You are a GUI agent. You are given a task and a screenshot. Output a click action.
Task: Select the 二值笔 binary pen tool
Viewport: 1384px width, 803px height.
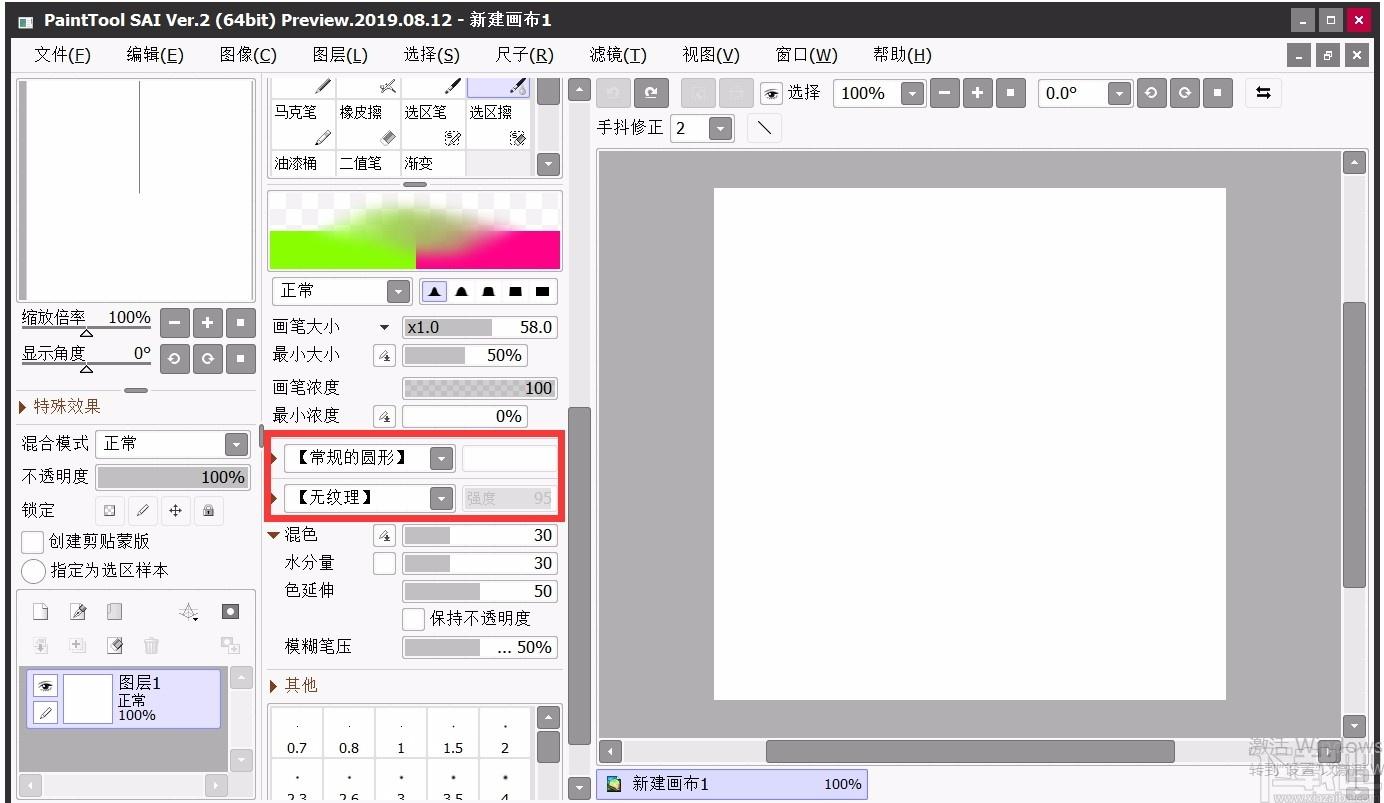[369, 163]
